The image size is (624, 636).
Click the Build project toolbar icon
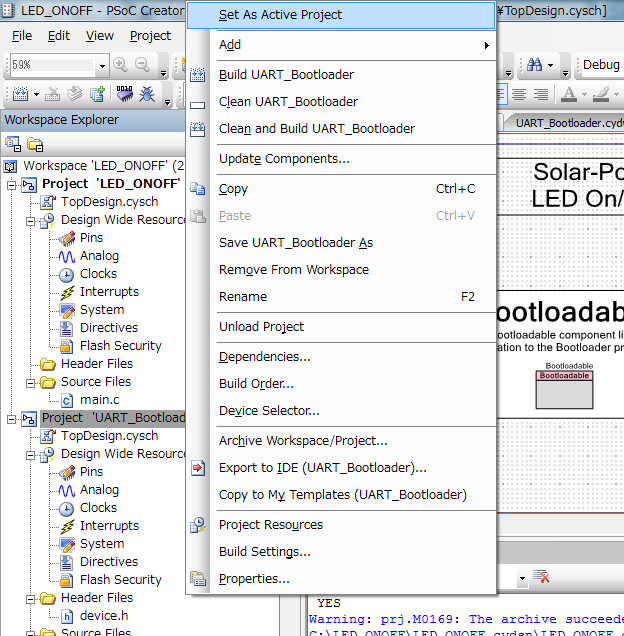20,94
